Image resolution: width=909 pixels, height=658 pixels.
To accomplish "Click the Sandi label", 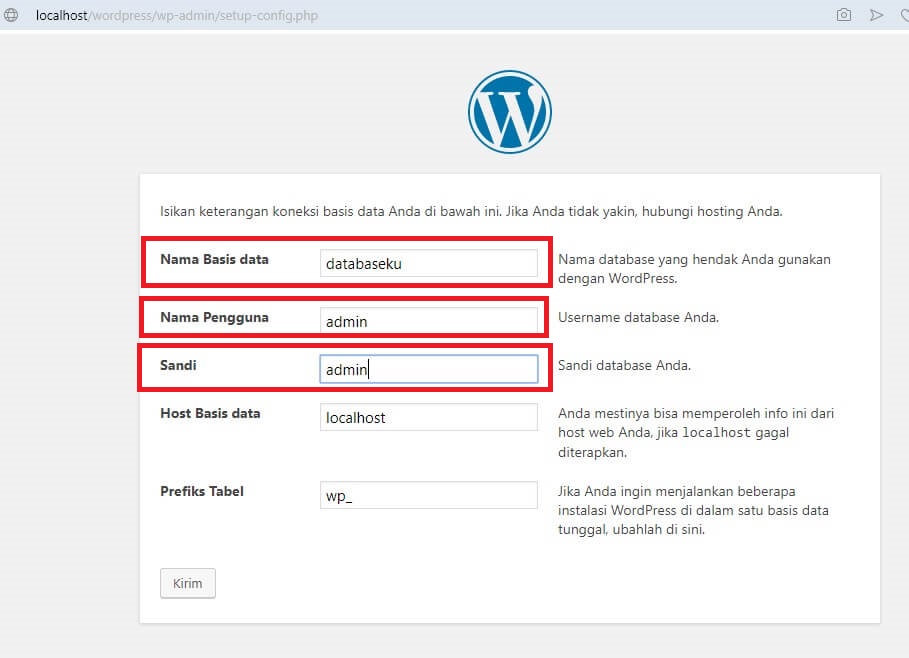I will pyautogui.click(x=177, y=364).
